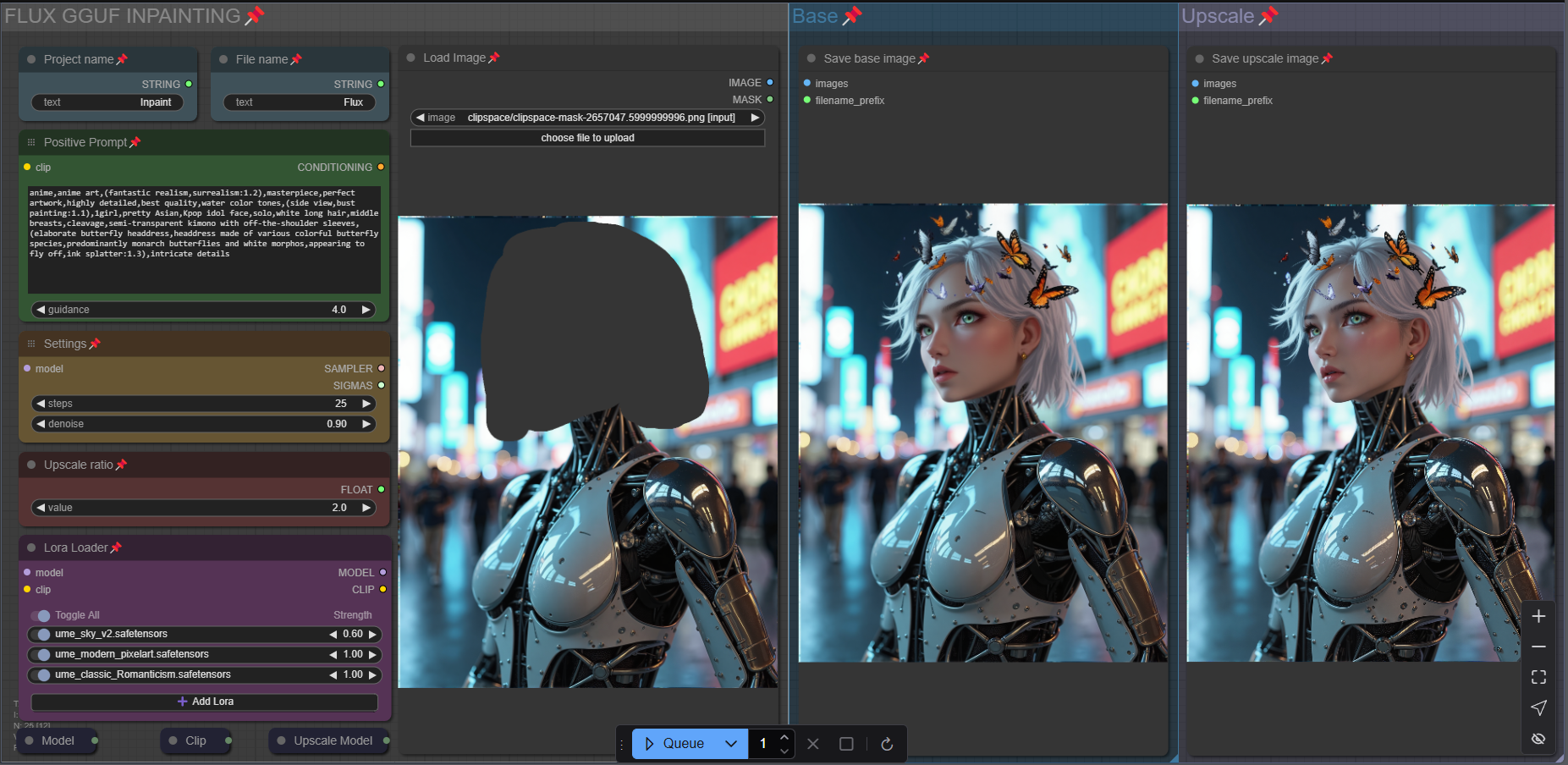
Task: Click the zoom out minus icon
Action: [x=1538, y=647]
